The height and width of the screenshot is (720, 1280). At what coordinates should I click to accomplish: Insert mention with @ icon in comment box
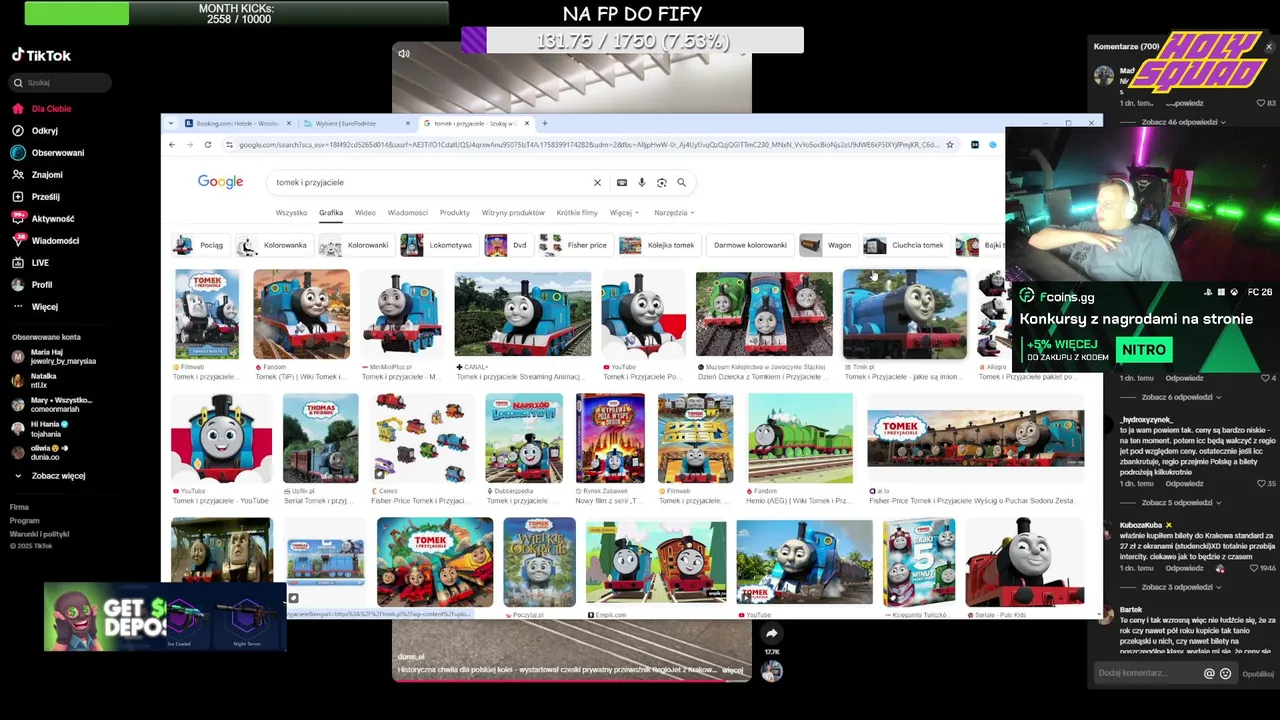pos(1209,674)
